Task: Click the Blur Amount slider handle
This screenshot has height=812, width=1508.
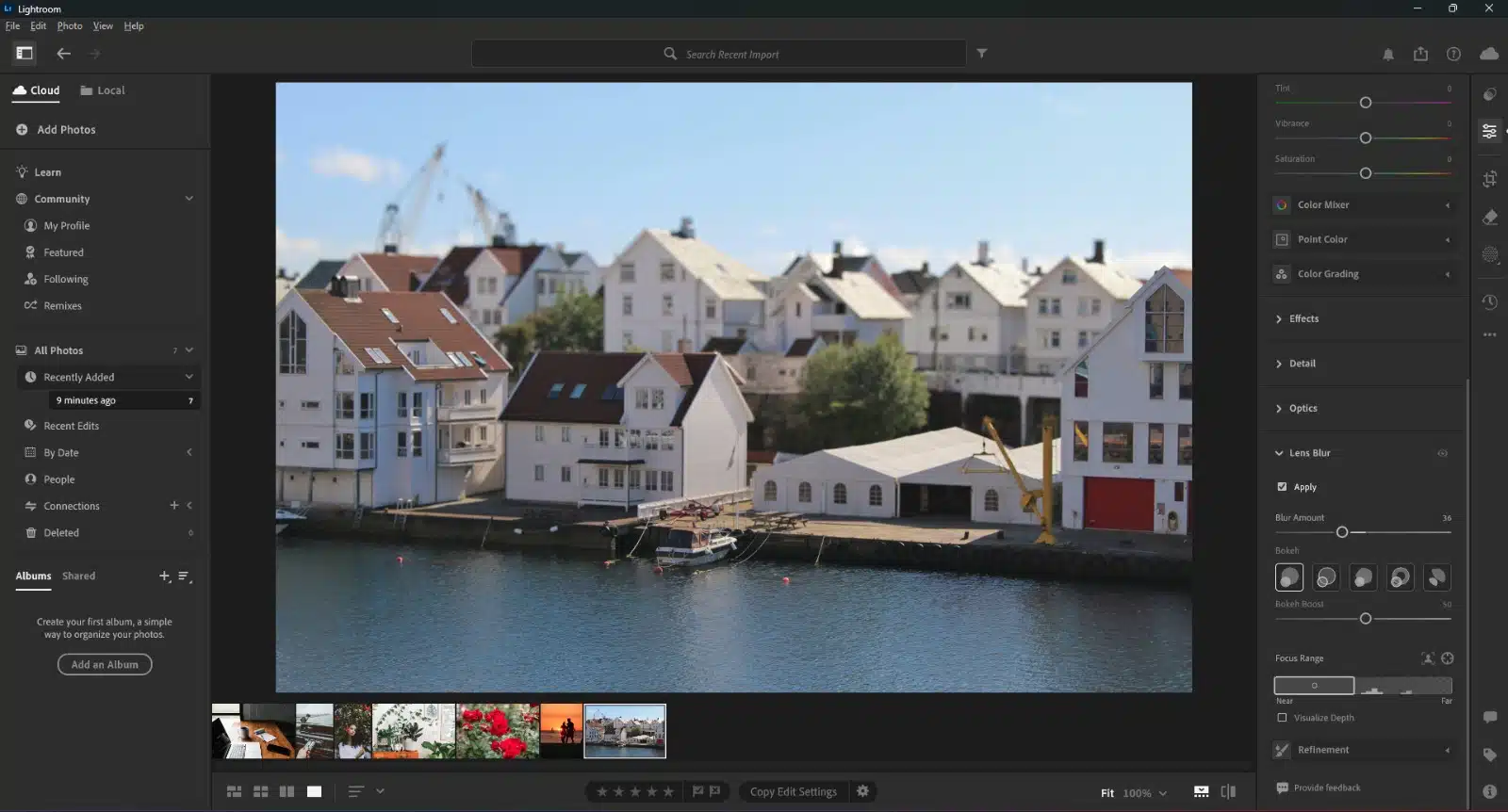Action: click(1342, 532)
